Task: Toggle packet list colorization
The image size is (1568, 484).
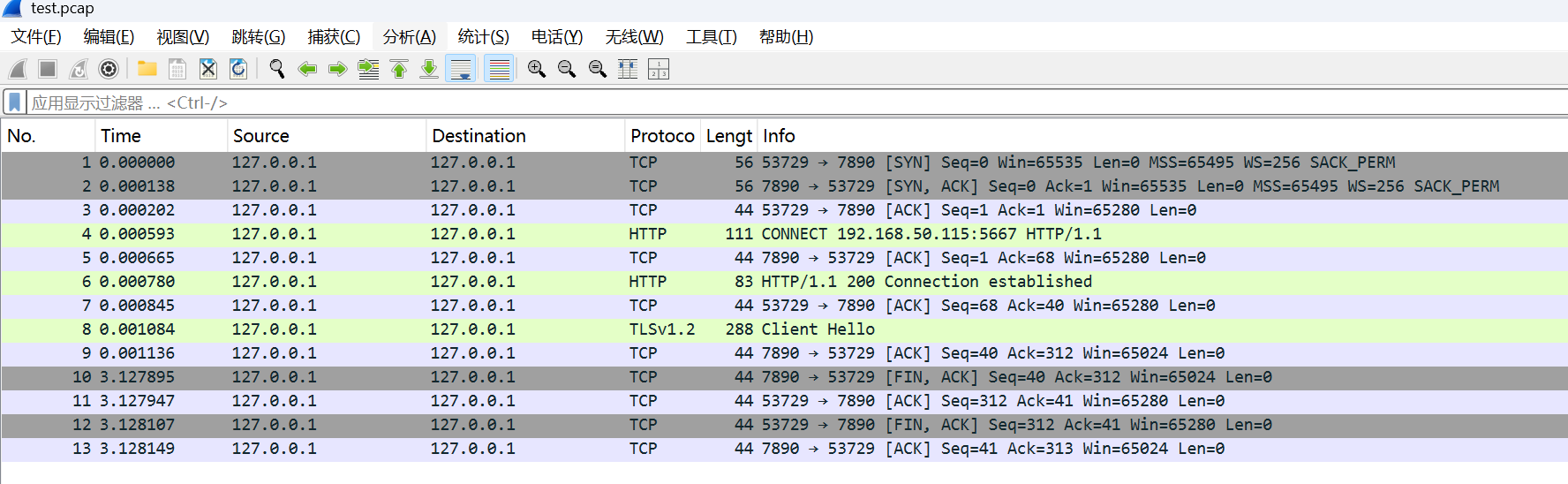Action: [x=499, y=69]
